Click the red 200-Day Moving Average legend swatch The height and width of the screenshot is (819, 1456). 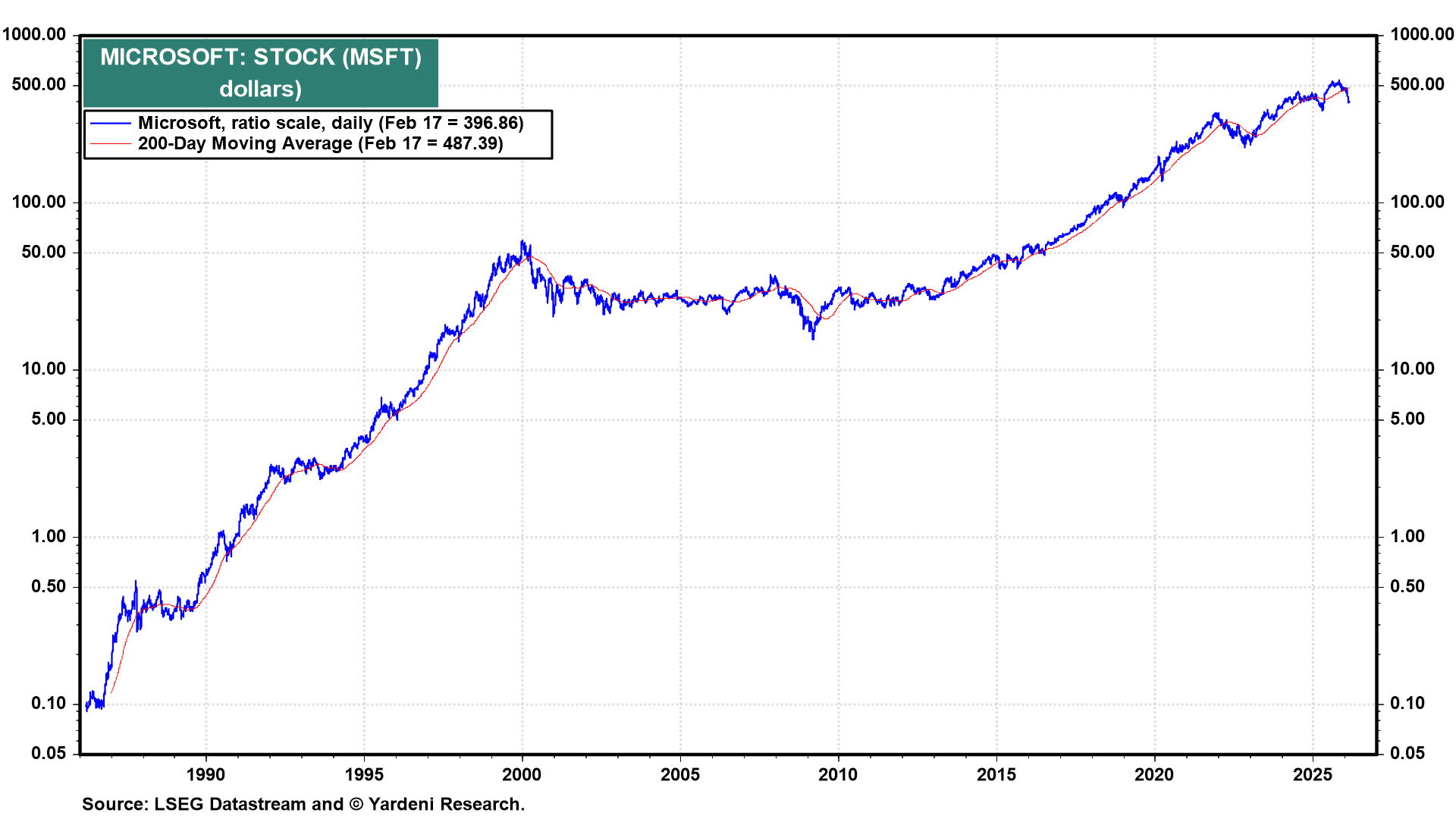click(x=111, y=144)
